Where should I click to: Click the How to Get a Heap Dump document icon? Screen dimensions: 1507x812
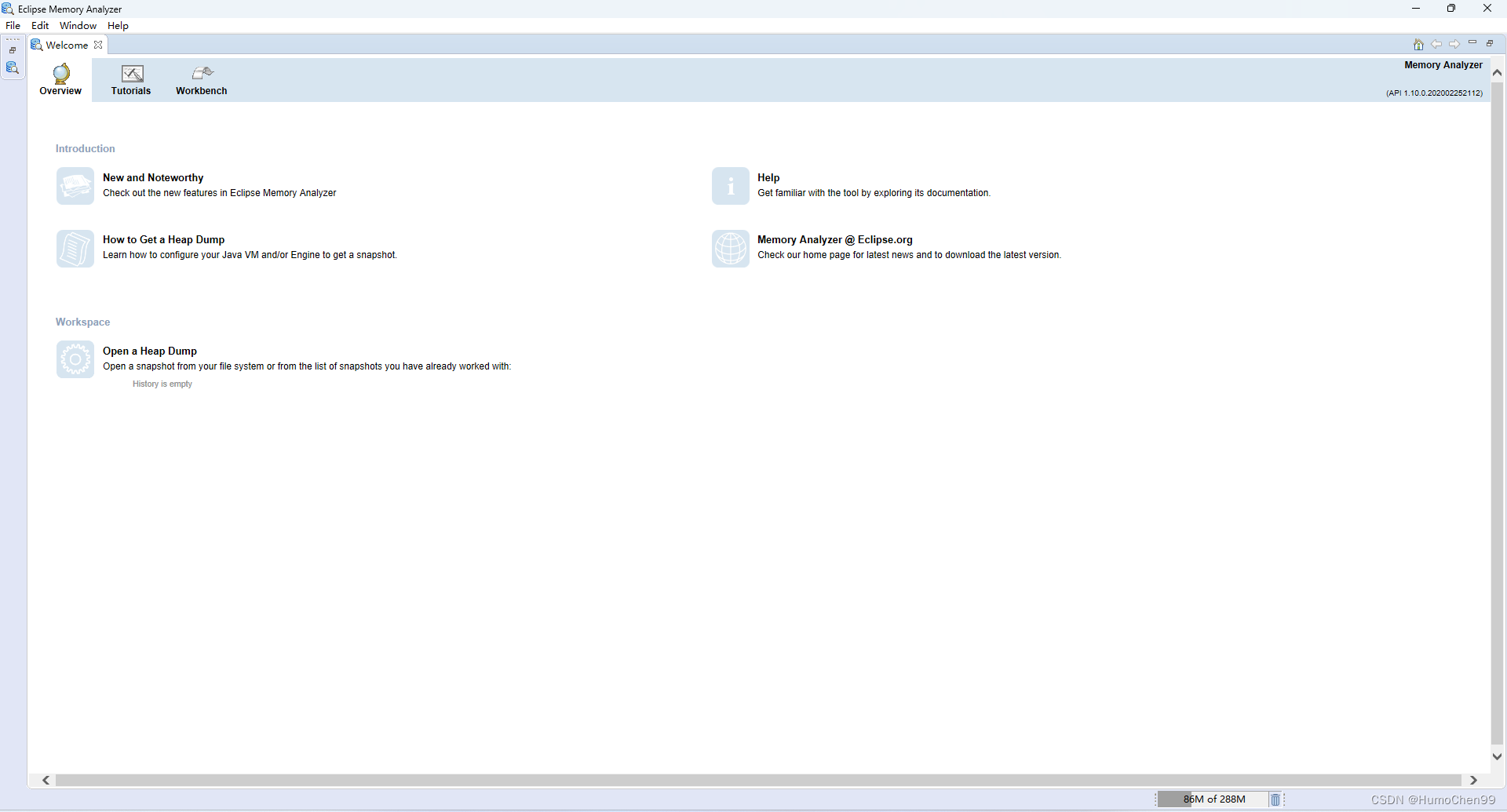coord(75,248)
